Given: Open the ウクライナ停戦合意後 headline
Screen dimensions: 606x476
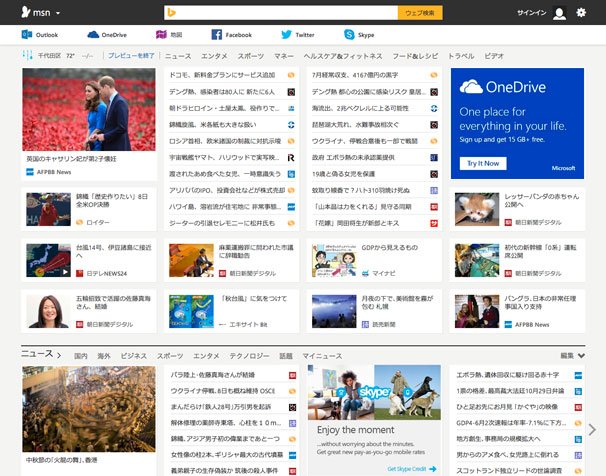Looking at the screenshot, I should click(x=365, y=141).
